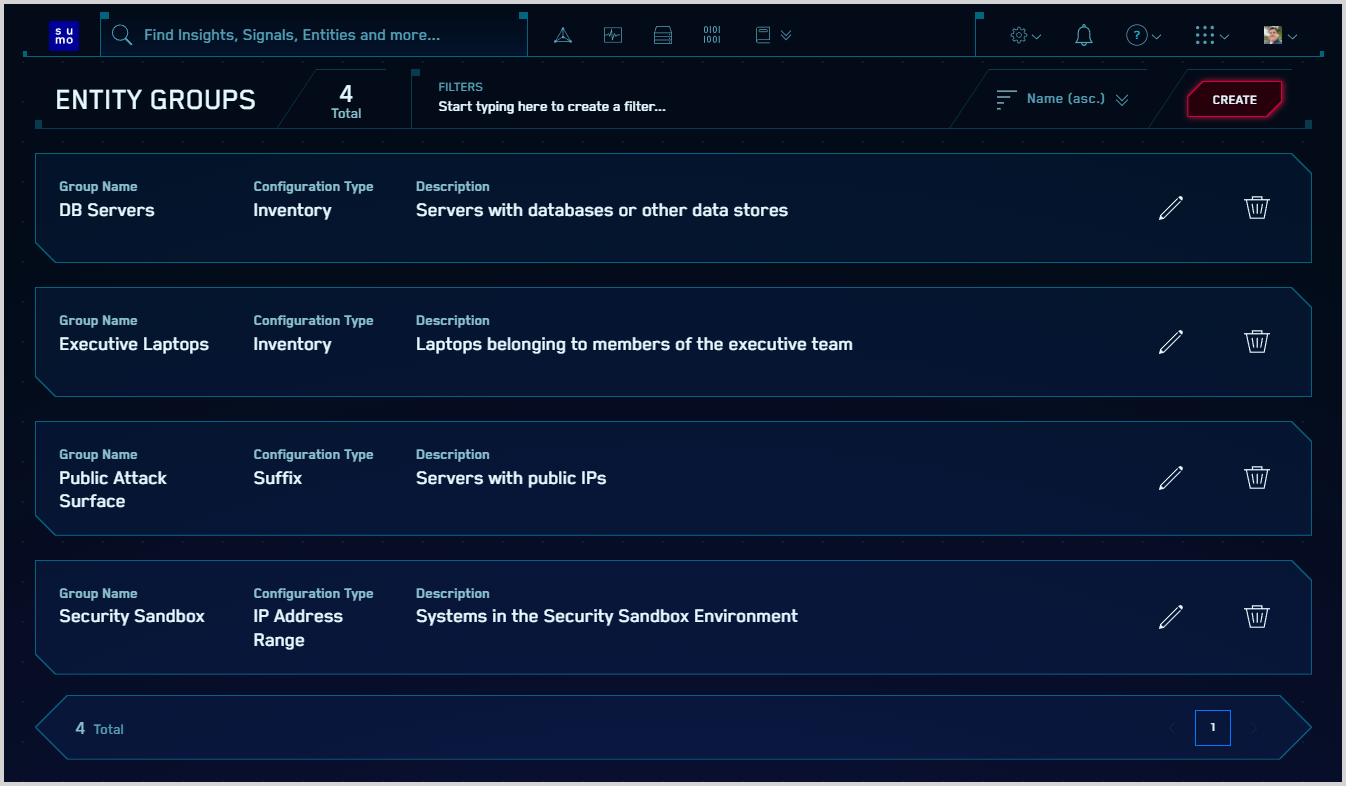Delete the Security Sandbox entity group

click(x=1256, y=616)
